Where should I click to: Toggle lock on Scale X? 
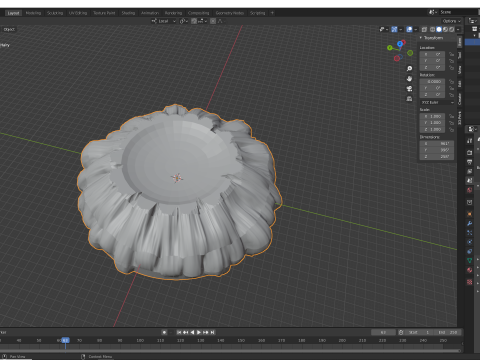451,116
